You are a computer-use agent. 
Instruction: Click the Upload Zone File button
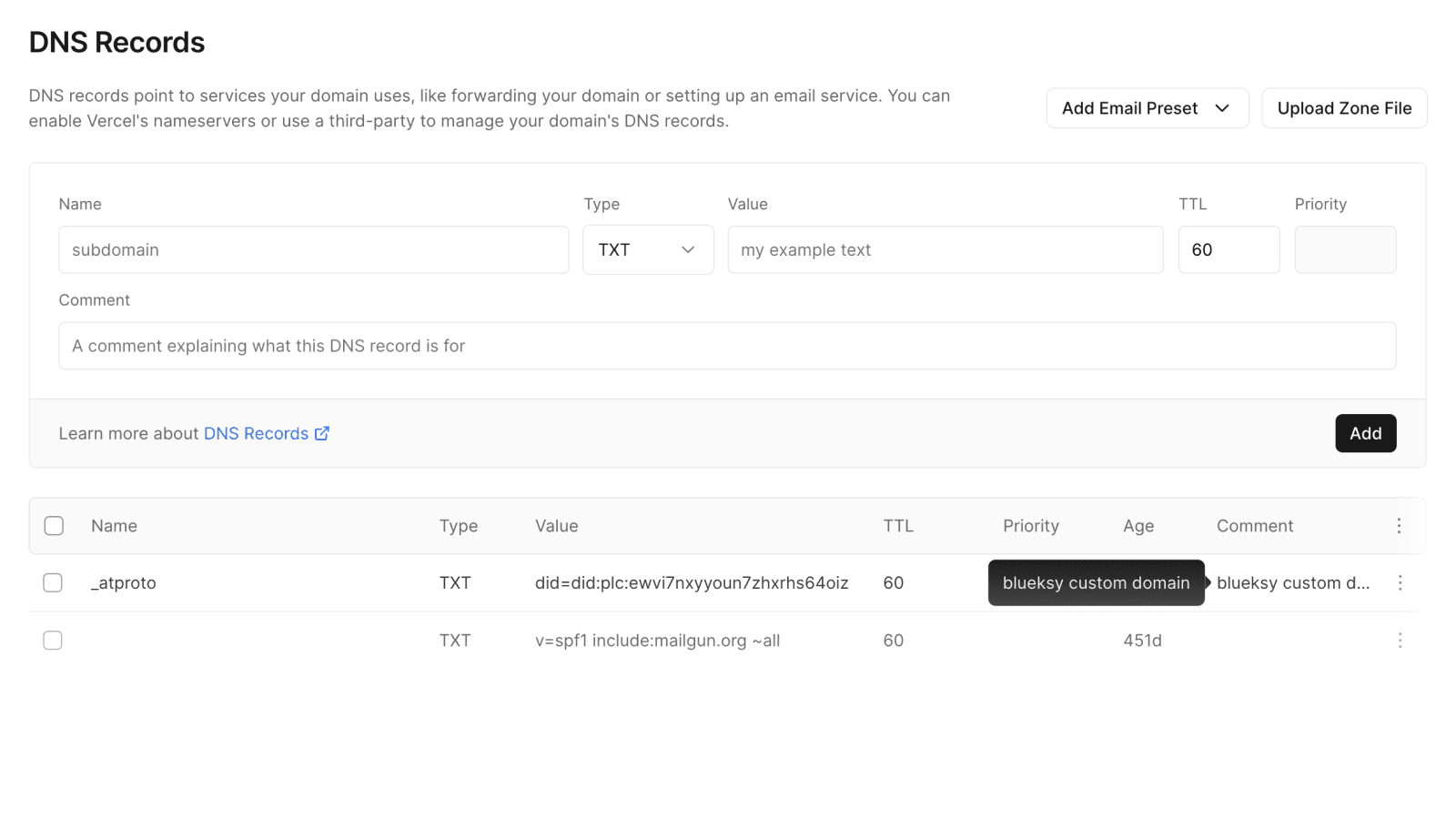1343,108
